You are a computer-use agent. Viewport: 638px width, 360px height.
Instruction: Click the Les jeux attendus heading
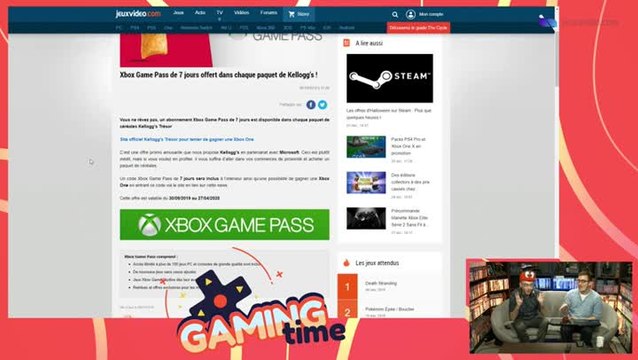377,263
